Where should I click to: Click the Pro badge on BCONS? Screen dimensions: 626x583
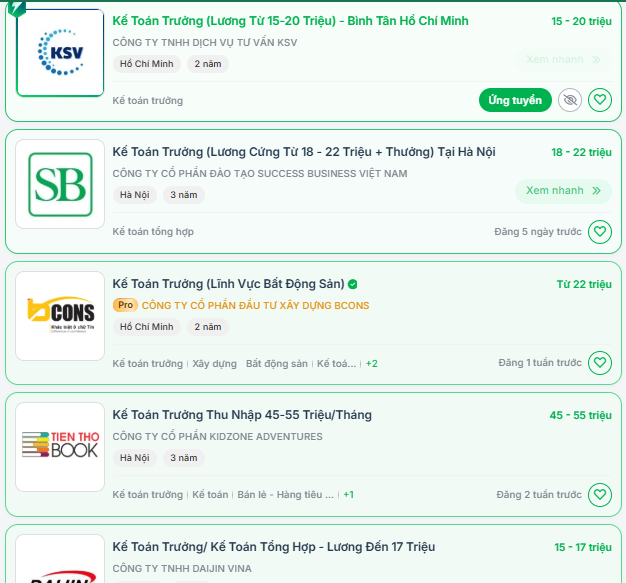pyautogui.click(x=125, y=305)
